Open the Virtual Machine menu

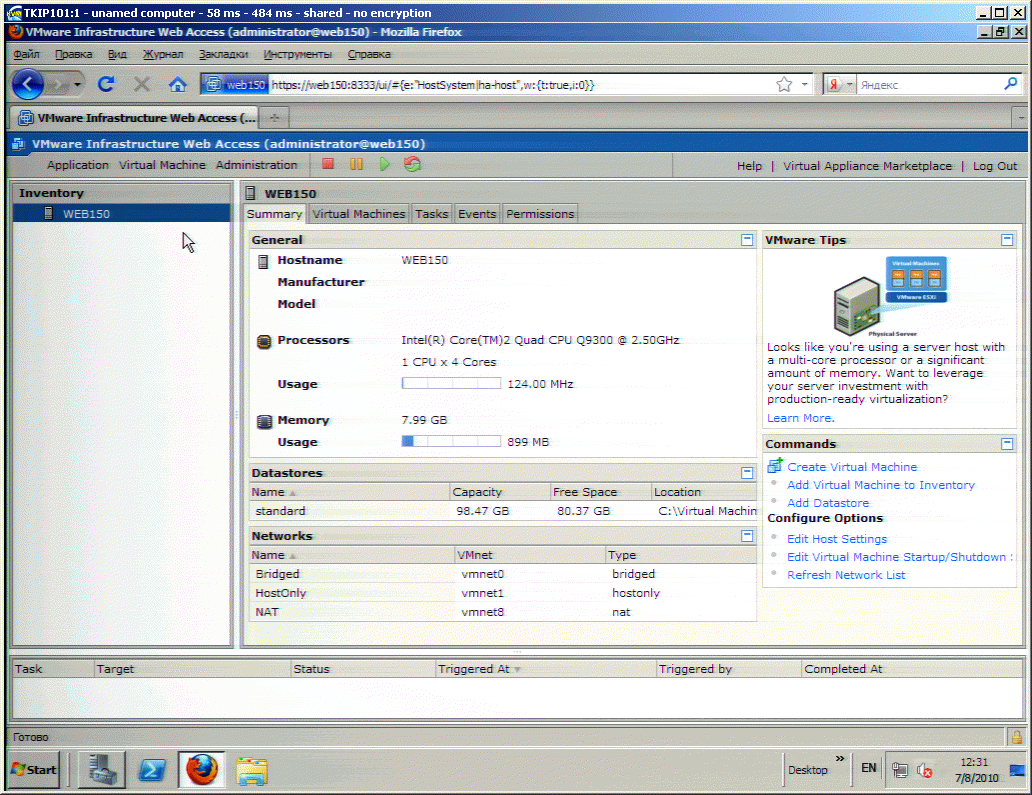click(162, 165)
